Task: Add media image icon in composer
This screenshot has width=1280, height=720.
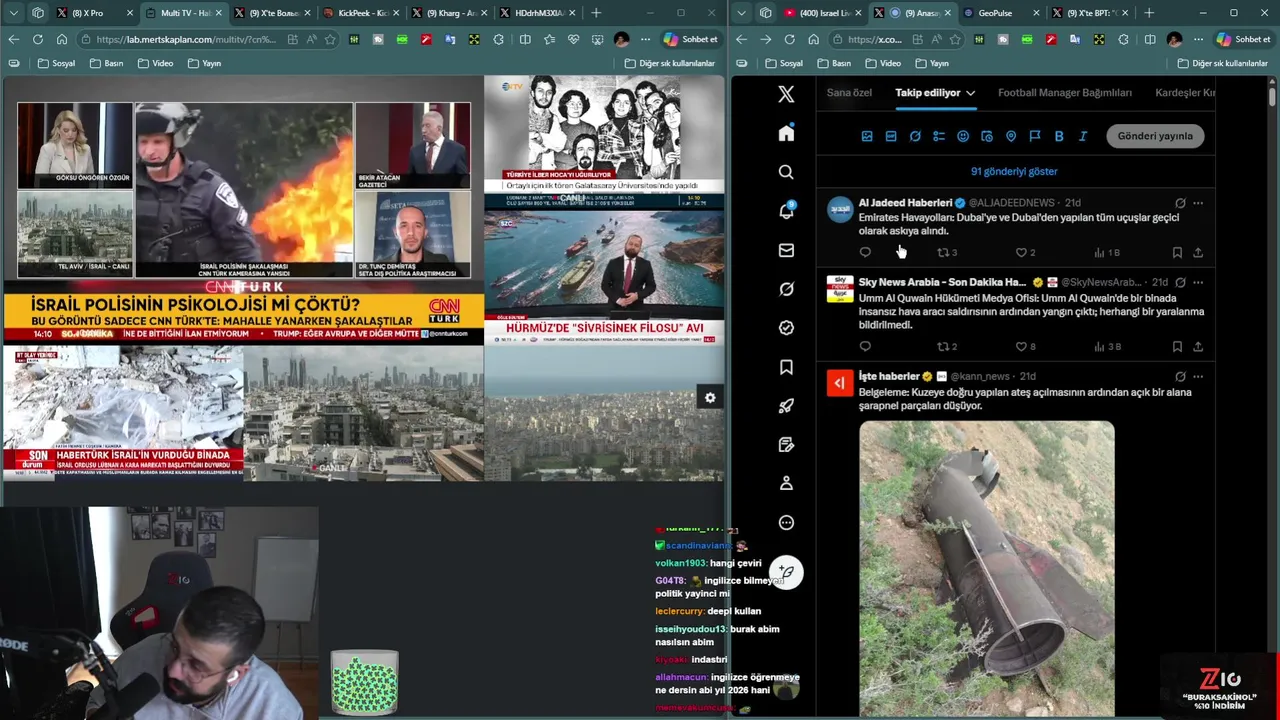Action: (x=867, y=136)
